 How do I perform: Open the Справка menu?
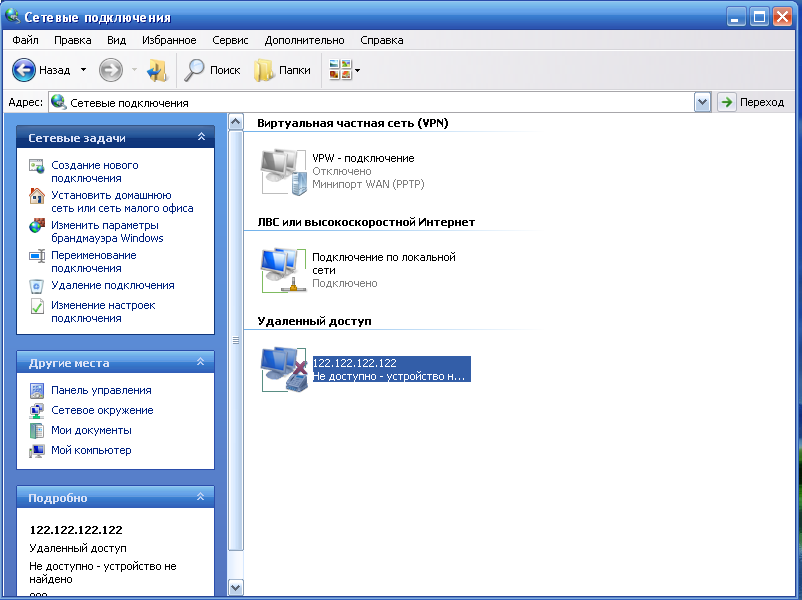(x=382, y=40)
